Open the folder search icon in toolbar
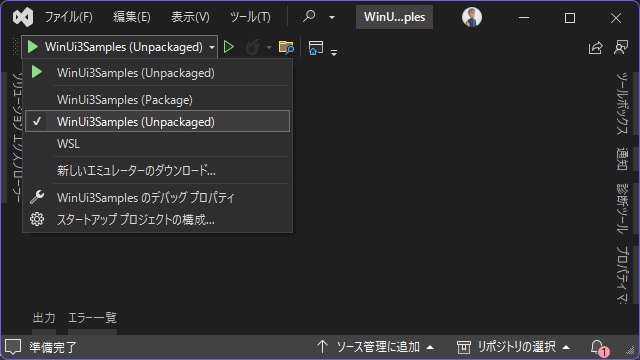Image resolution: width=640 pixels, height=360 pixels. (x=286, y=47)
